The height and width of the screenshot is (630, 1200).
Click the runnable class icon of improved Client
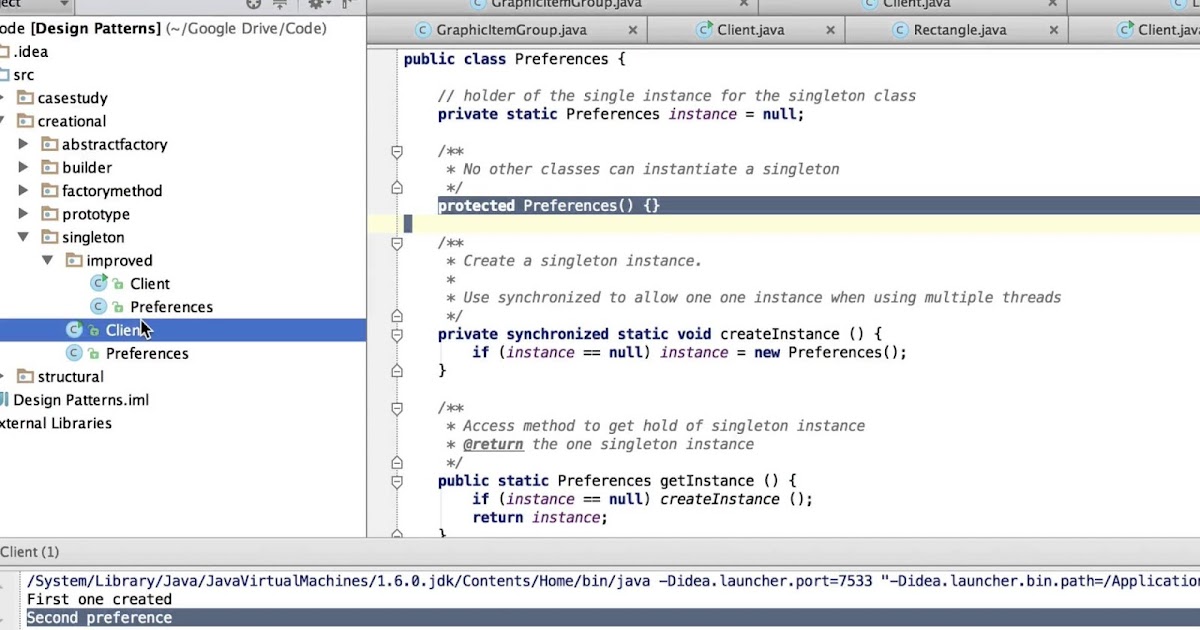tap(98, 283)
